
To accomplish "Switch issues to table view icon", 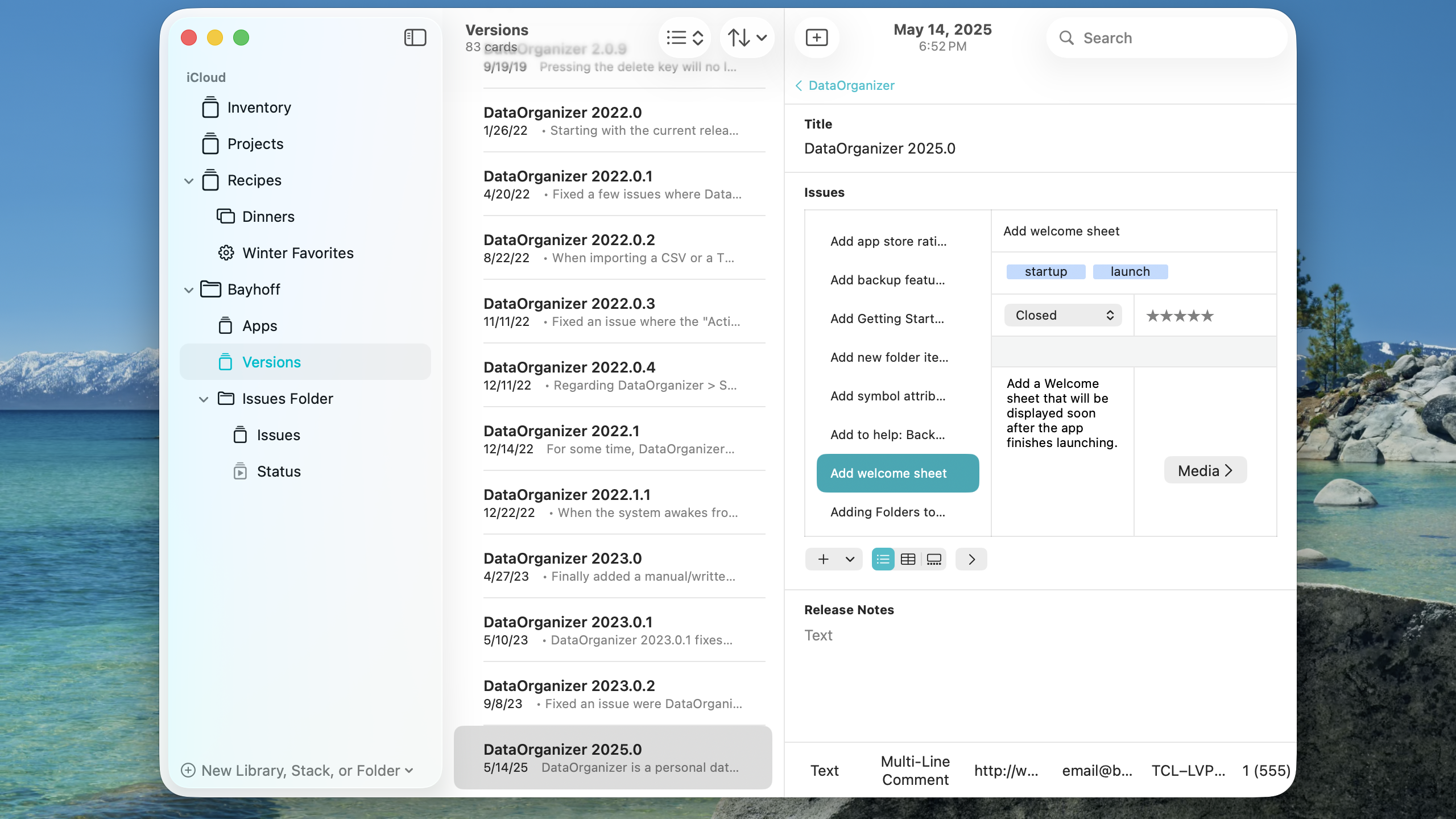I will [908, 559].
